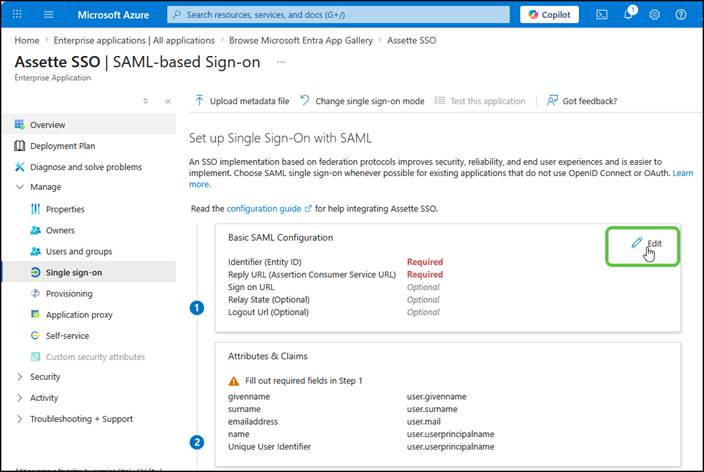This screenshot has width=704, height=472.
Task: Edit the Basic SAML Configuration
Action: pyautogui.click(x=647, y=243)
